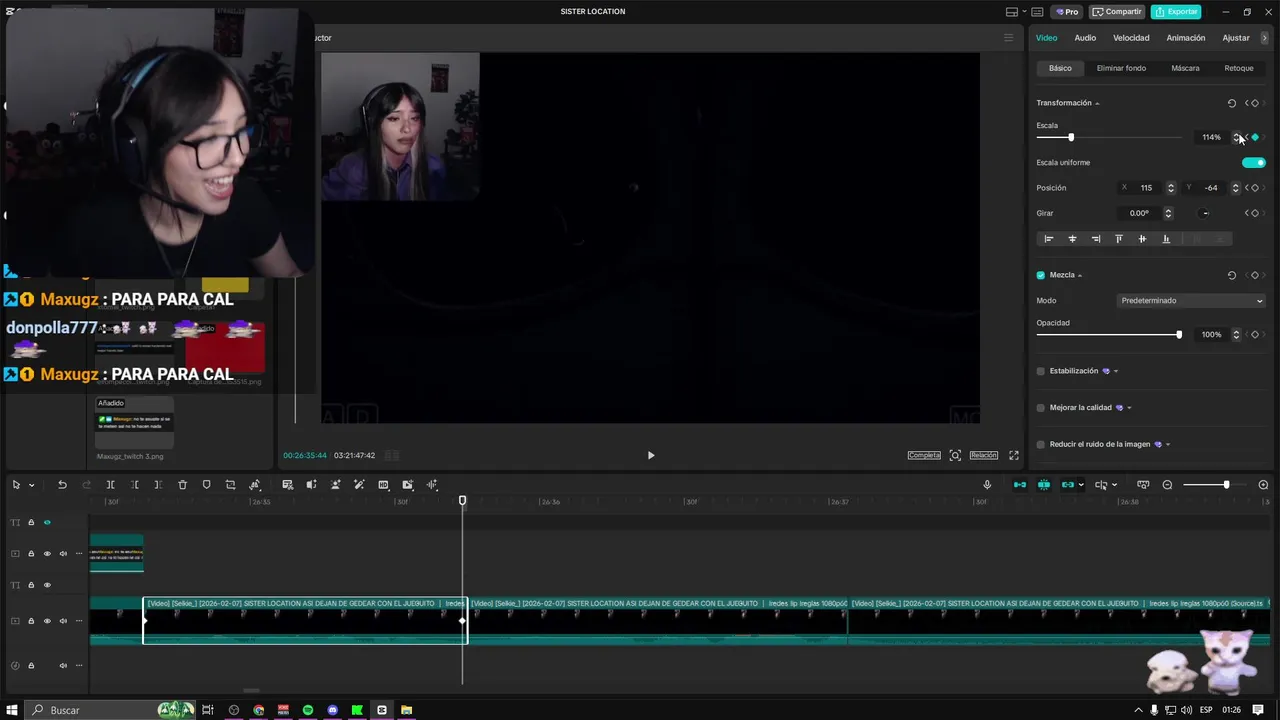Split the clip at the playhead
1280x720 pixels.
[x=111, y=485]
